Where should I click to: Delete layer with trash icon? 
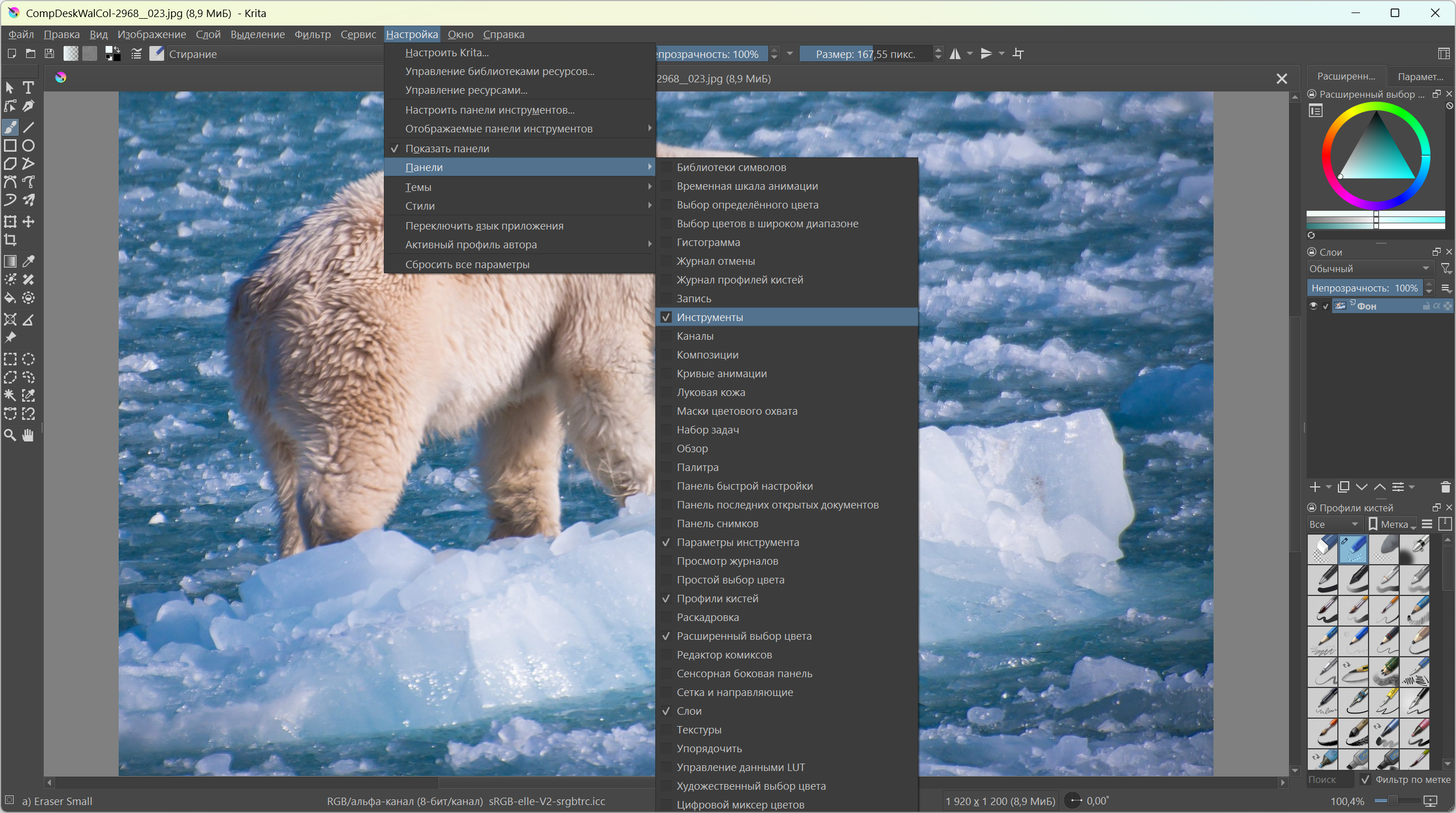[1445, 487]
